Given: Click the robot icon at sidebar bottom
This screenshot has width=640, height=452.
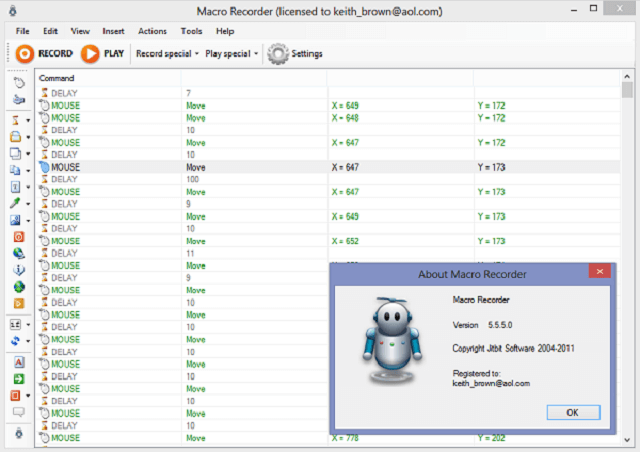Looking at the screenshot, I should point(18,433).
